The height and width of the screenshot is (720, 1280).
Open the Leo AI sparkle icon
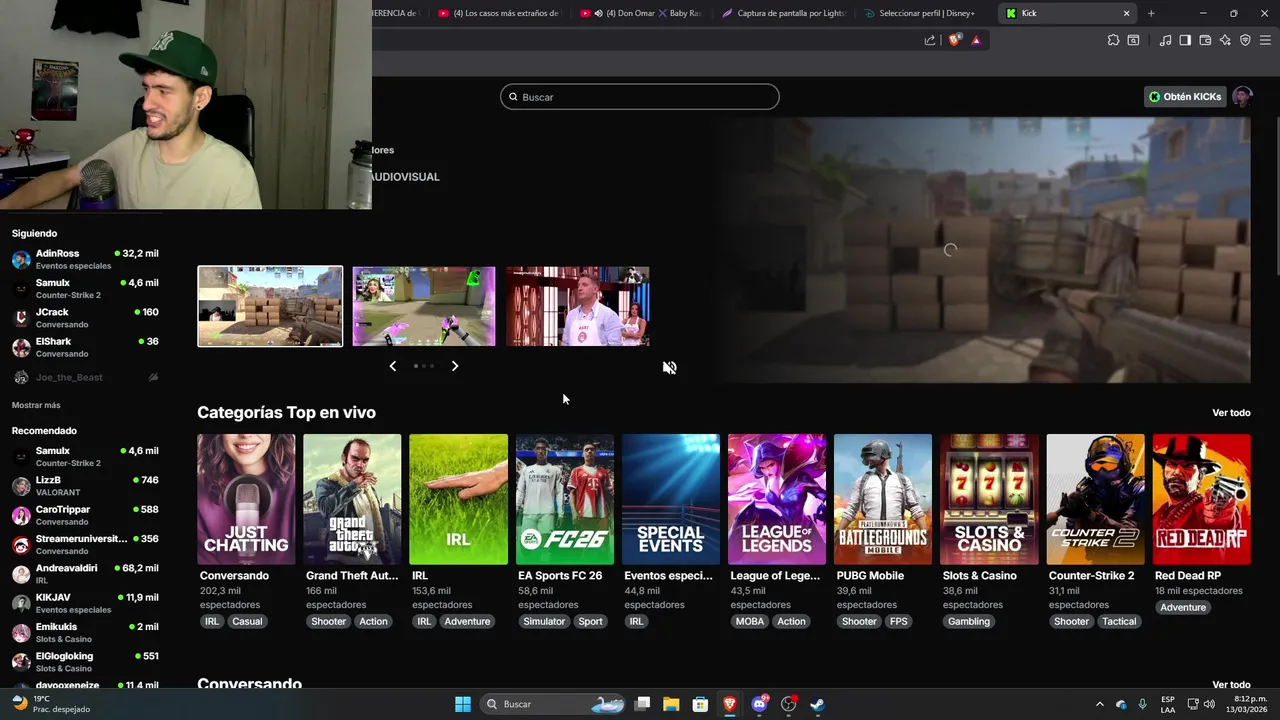click(1225, 40)
